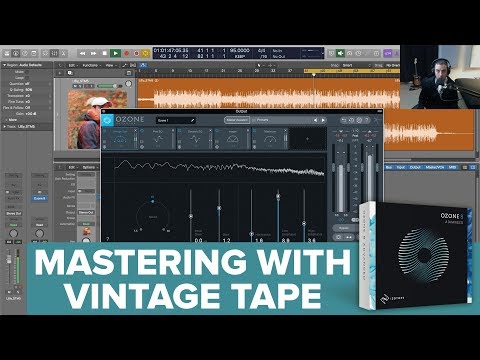Adjust the track header volume slider
Image resolution: width=480 pixels, height=360 pixels.
pyautogui.click(x=110, y=86)
